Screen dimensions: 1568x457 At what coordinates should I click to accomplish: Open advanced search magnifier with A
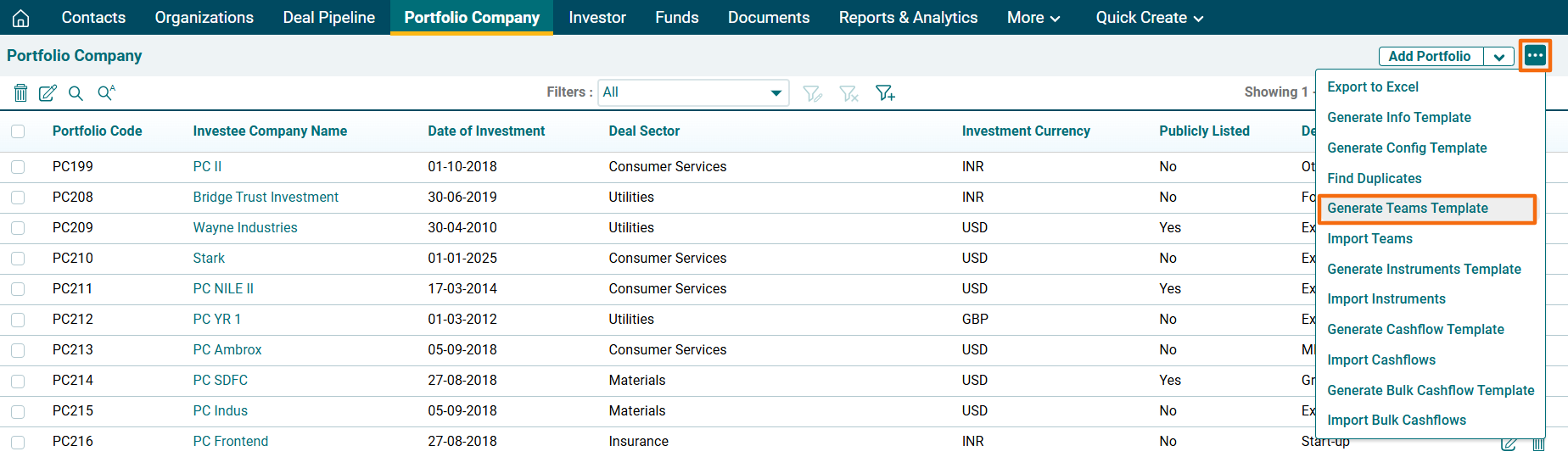click(106, 93)
